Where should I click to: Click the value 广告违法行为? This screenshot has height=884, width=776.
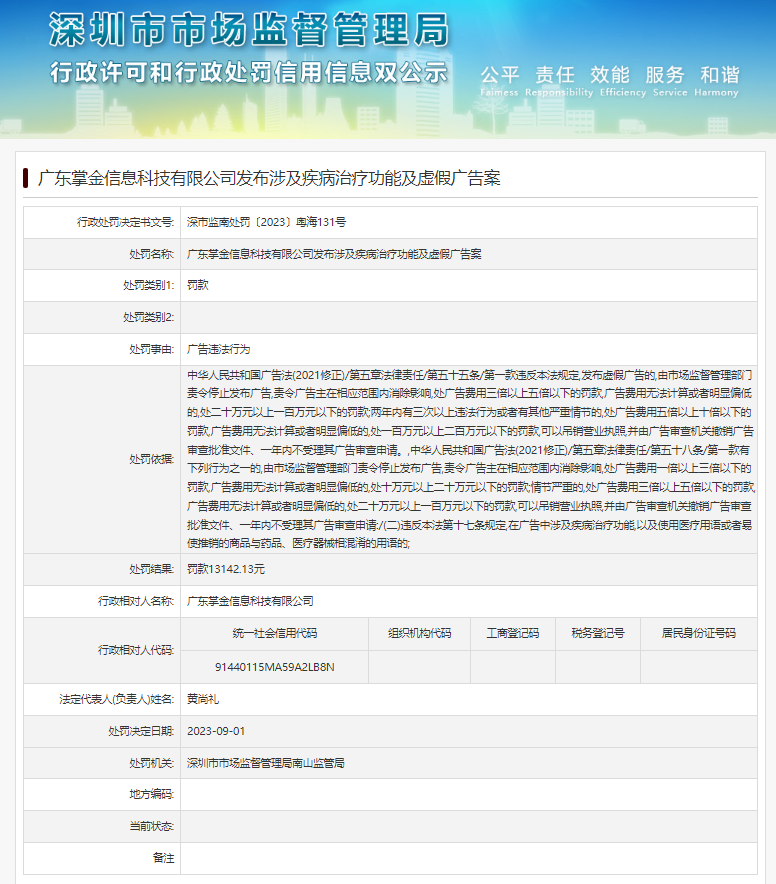point(218,350)
